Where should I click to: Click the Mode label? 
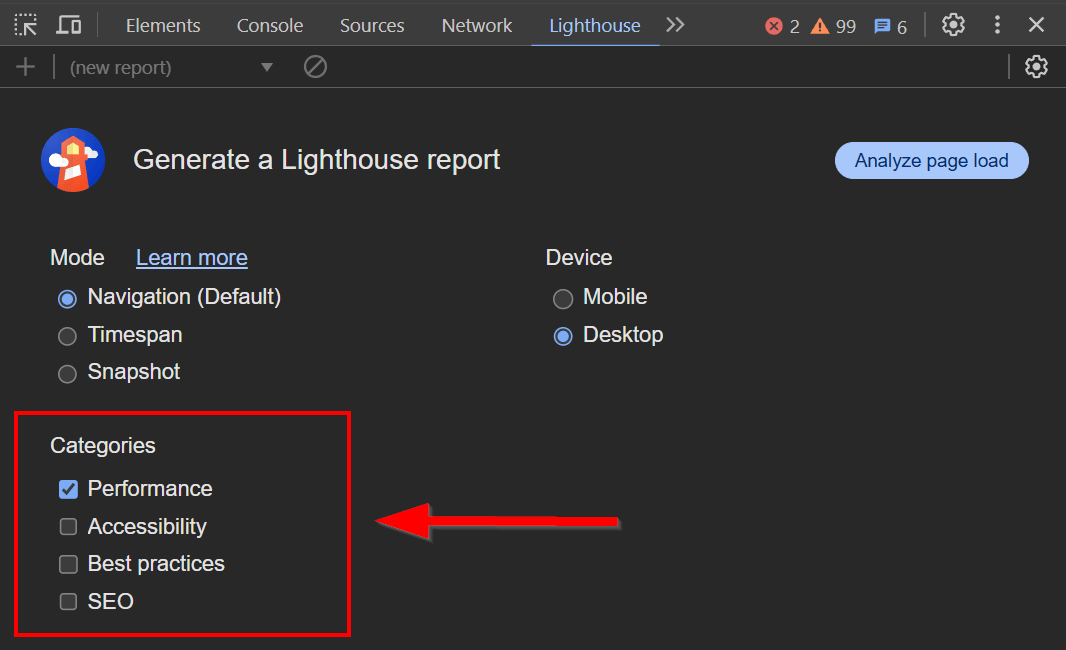click(x=78, y=258)
